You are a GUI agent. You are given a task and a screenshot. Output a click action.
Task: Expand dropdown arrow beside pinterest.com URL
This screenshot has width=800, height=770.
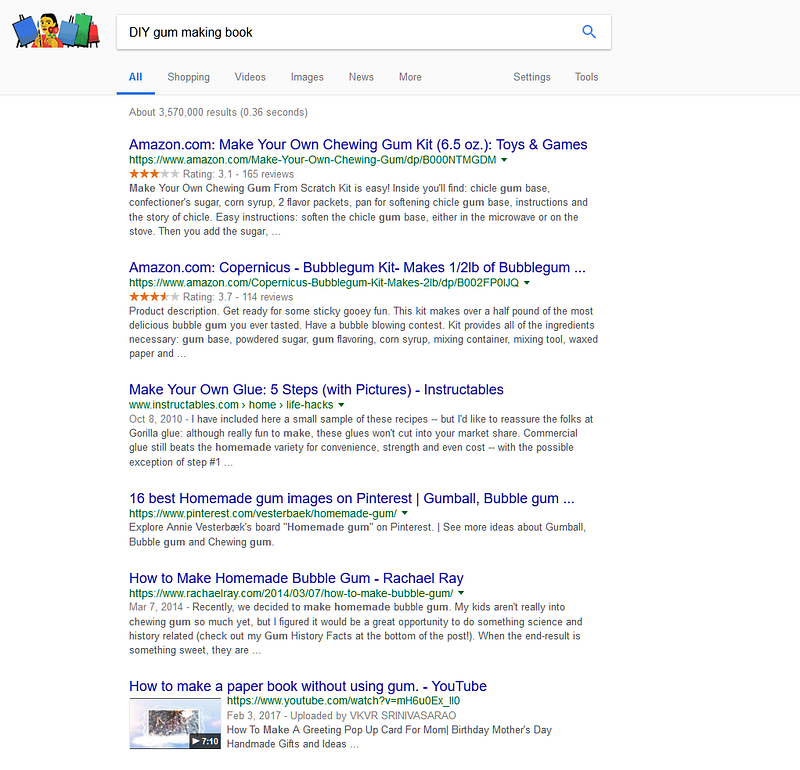[405, 513]
